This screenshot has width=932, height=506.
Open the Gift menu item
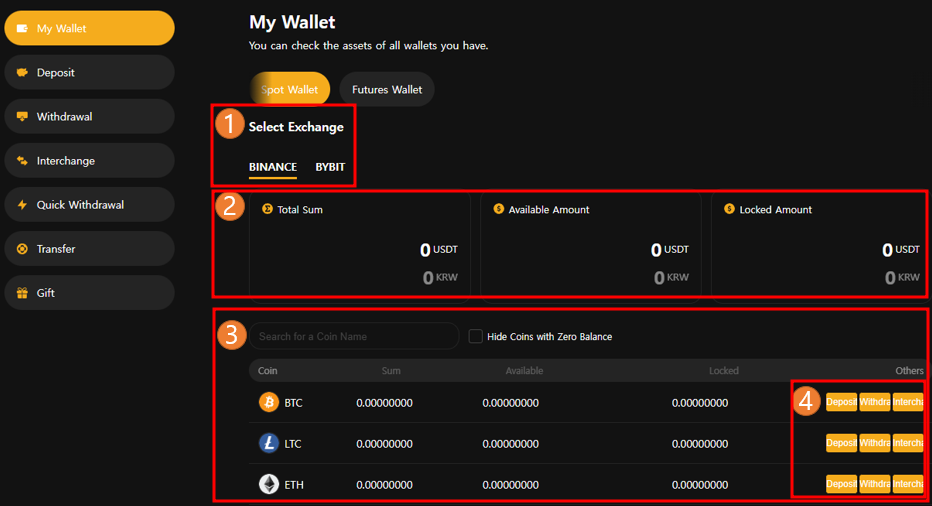(89, 293)
